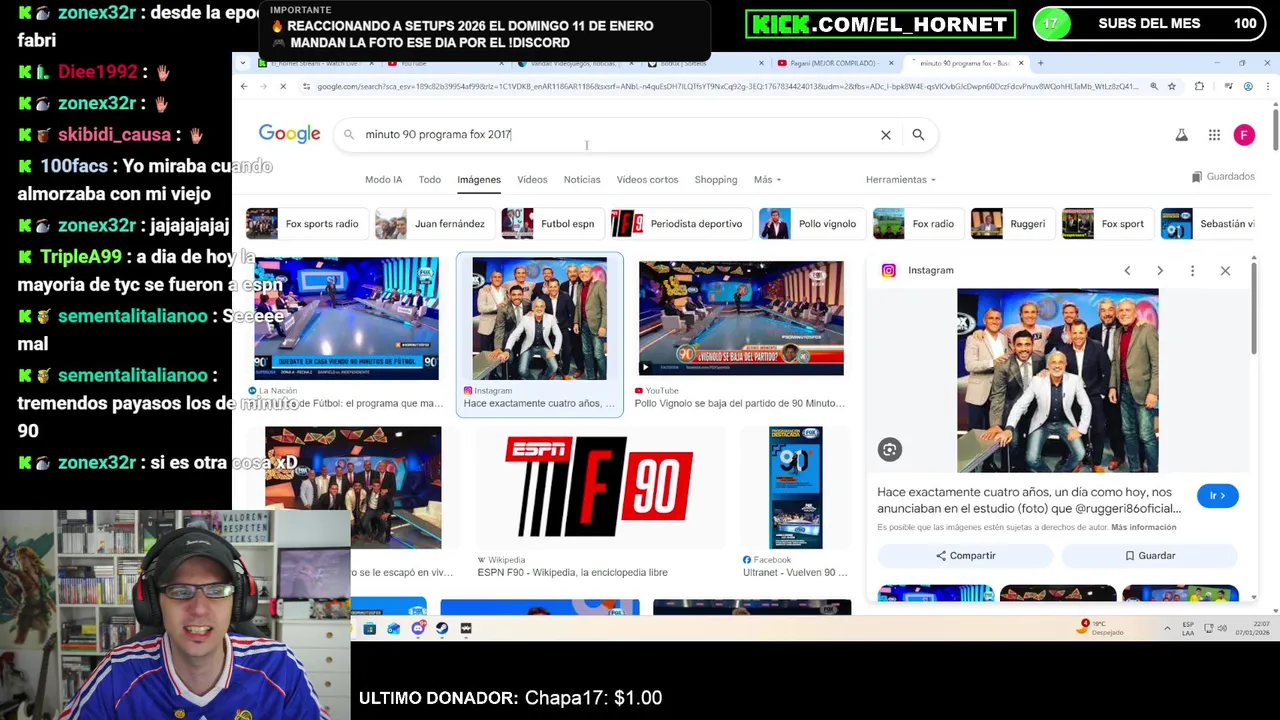Open Instagram result caption Hace exactamente cuatro años

tap(539, 403)
